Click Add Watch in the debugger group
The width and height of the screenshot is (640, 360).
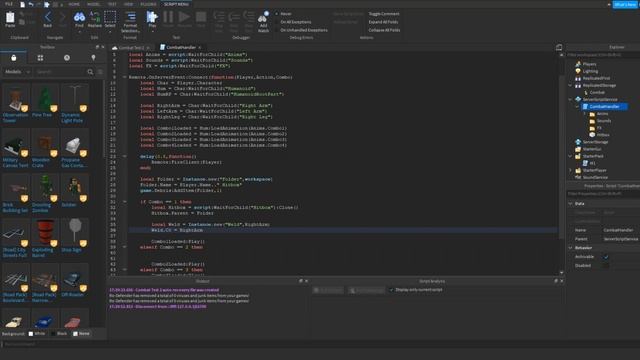(263, 22)
